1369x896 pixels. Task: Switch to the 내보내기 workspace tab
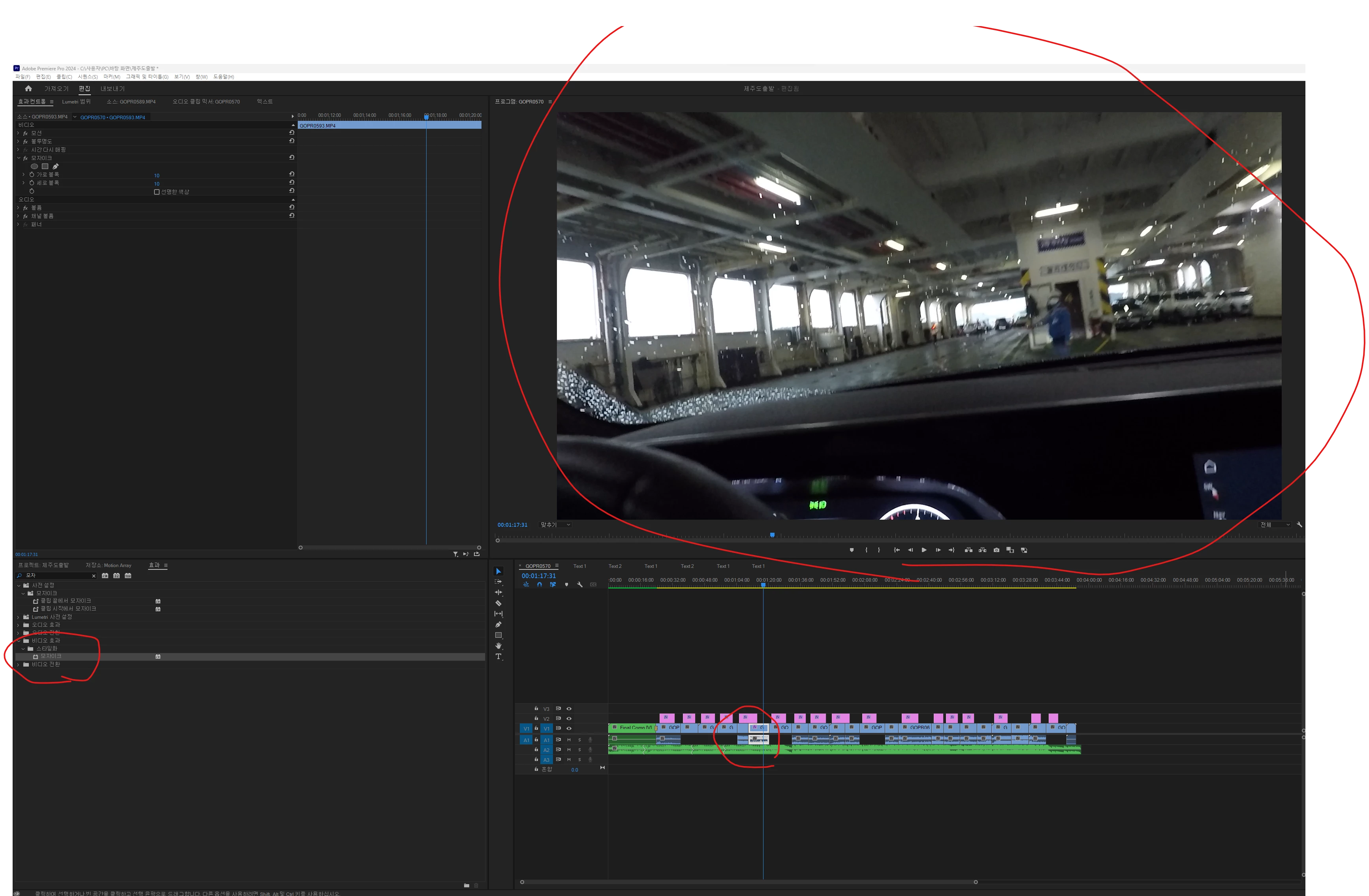pos(112,88)
